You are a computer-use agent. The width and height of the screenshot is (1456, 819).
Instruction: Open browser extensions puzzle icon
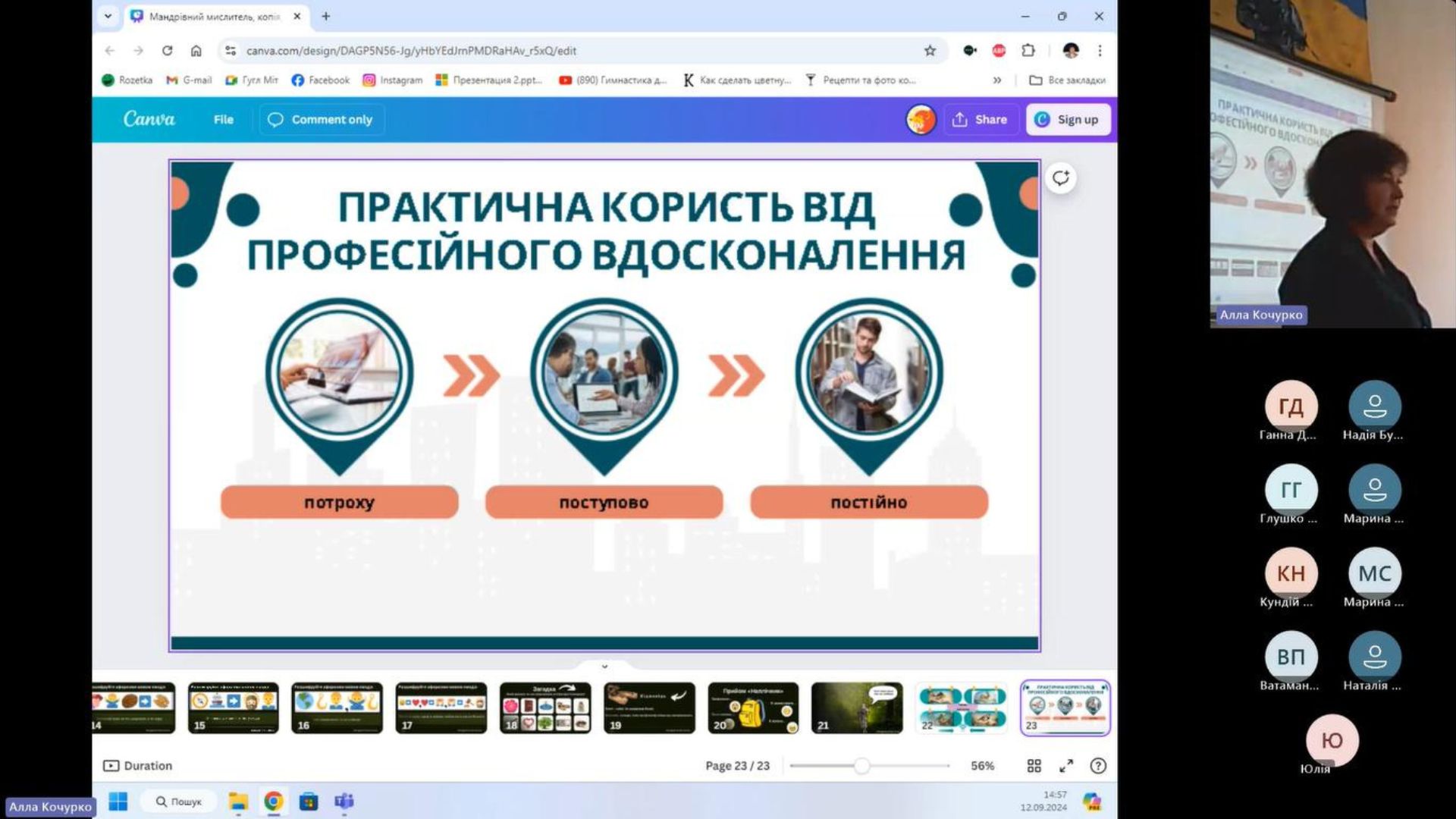(1028, 51)
